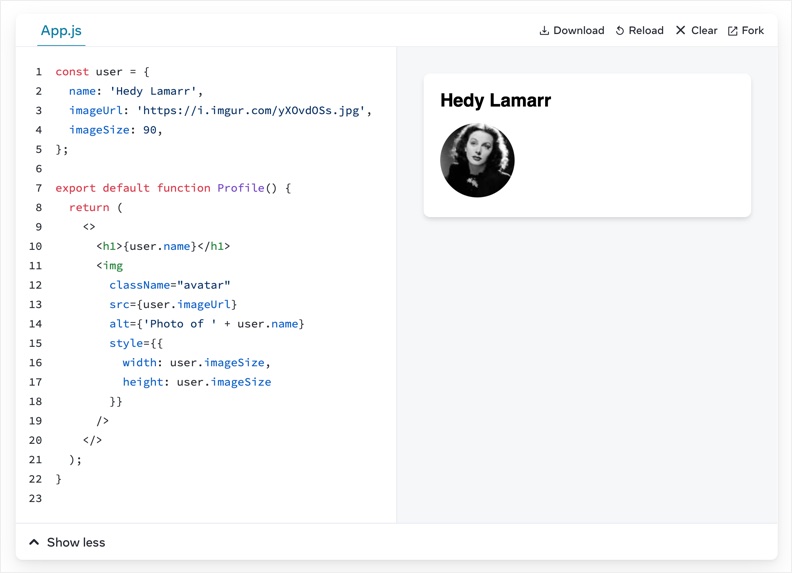The width and height of the screenshot is (792, 573).
Task: Click the 'src={user.imageUrl}' code line
Action: pyautogui.click(x=173, y=304)
